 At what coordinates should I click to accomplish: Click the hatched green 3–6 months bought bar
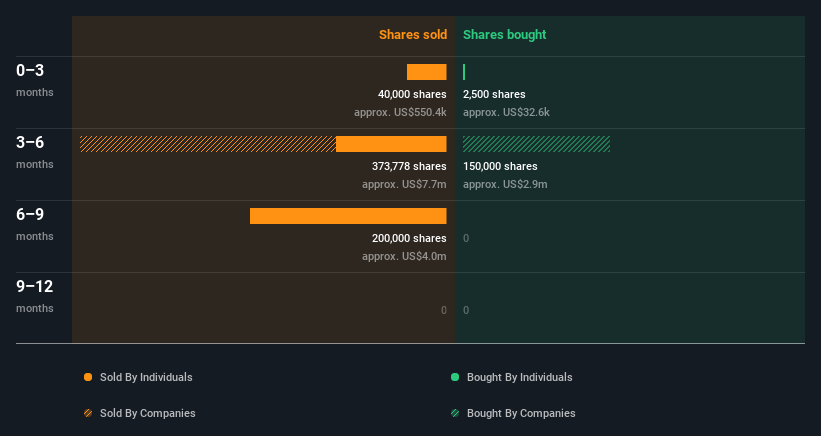pos(536,144)
